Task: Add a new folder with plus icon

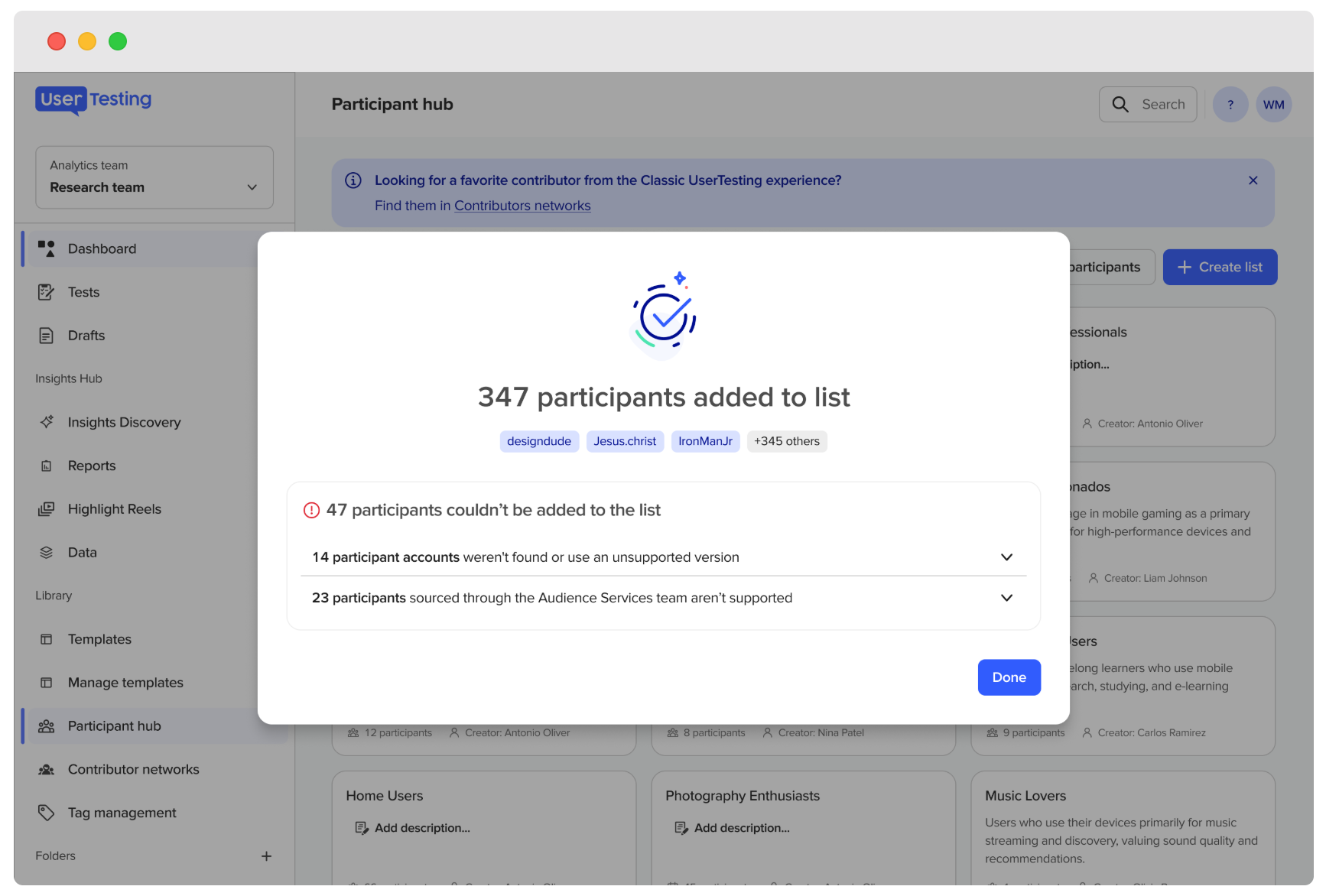Action: [x=266, y=856]
